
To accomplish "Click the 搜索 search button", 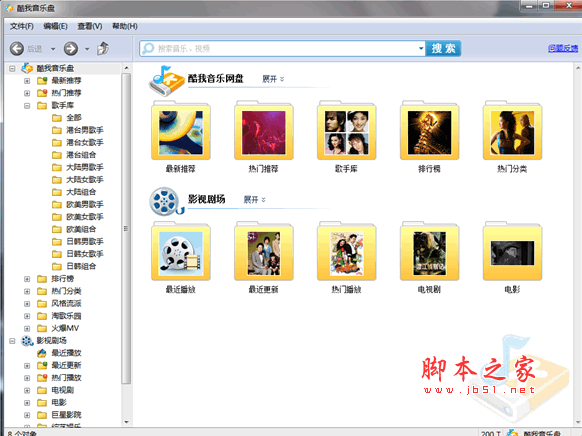I will click(x=444, y=49).
